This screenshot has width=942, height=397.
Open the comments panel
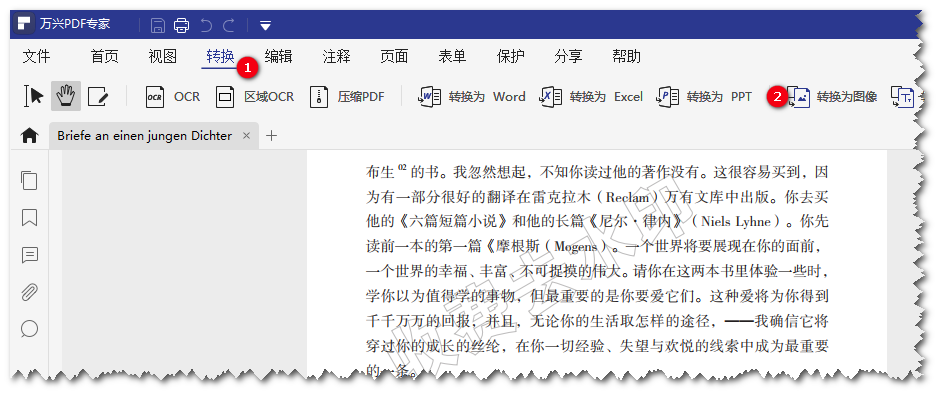(29, 255)
